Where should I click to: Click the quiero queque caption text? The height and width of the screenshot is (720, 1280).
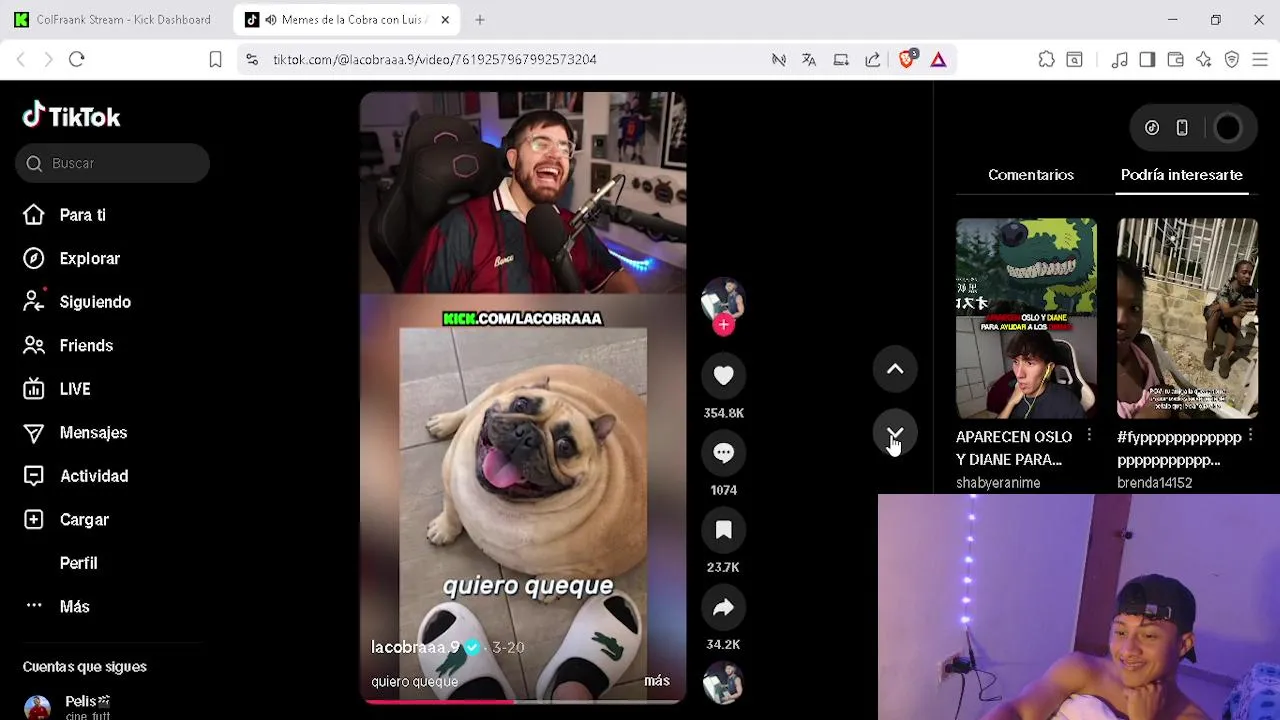414,682
